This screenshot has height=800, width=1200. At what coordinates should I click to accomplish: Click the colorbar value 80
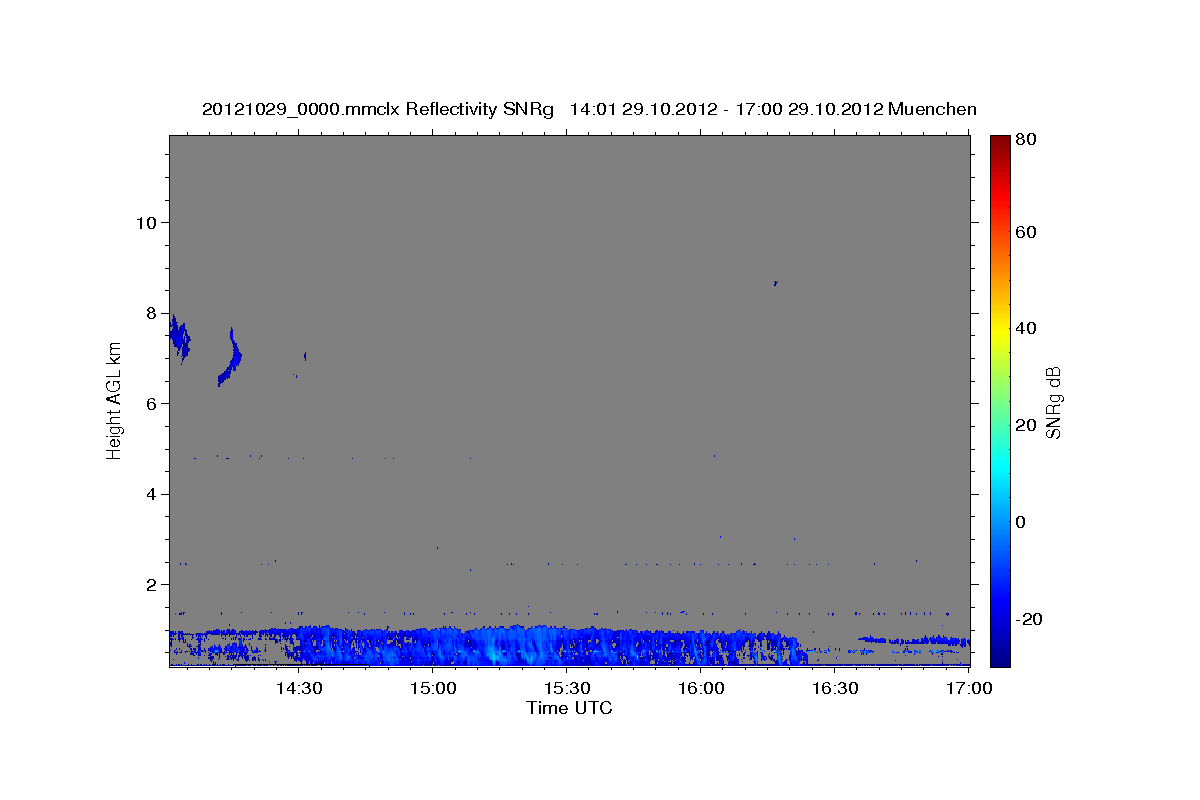coord(1026,139)
